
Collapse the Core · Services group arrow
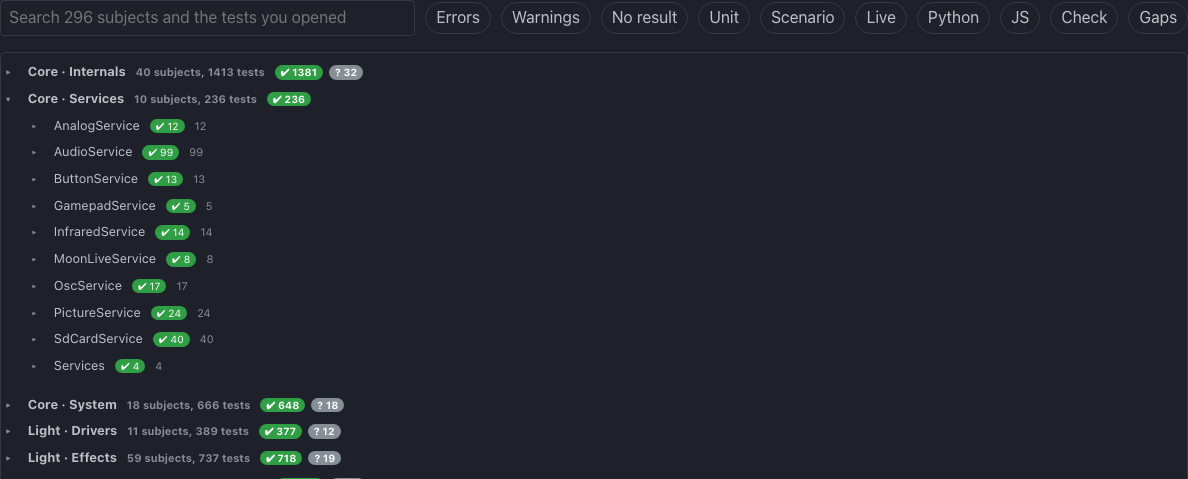pos(8,99)
